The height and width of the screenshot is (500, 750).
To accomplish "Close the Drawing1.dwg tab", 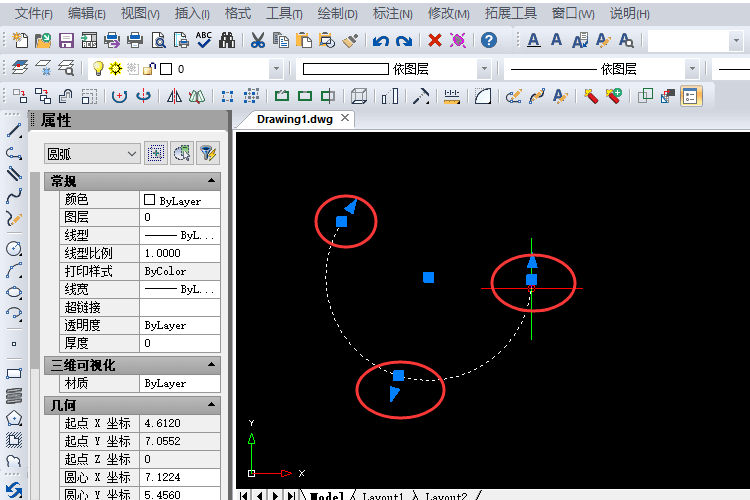I will pos(345,118).
